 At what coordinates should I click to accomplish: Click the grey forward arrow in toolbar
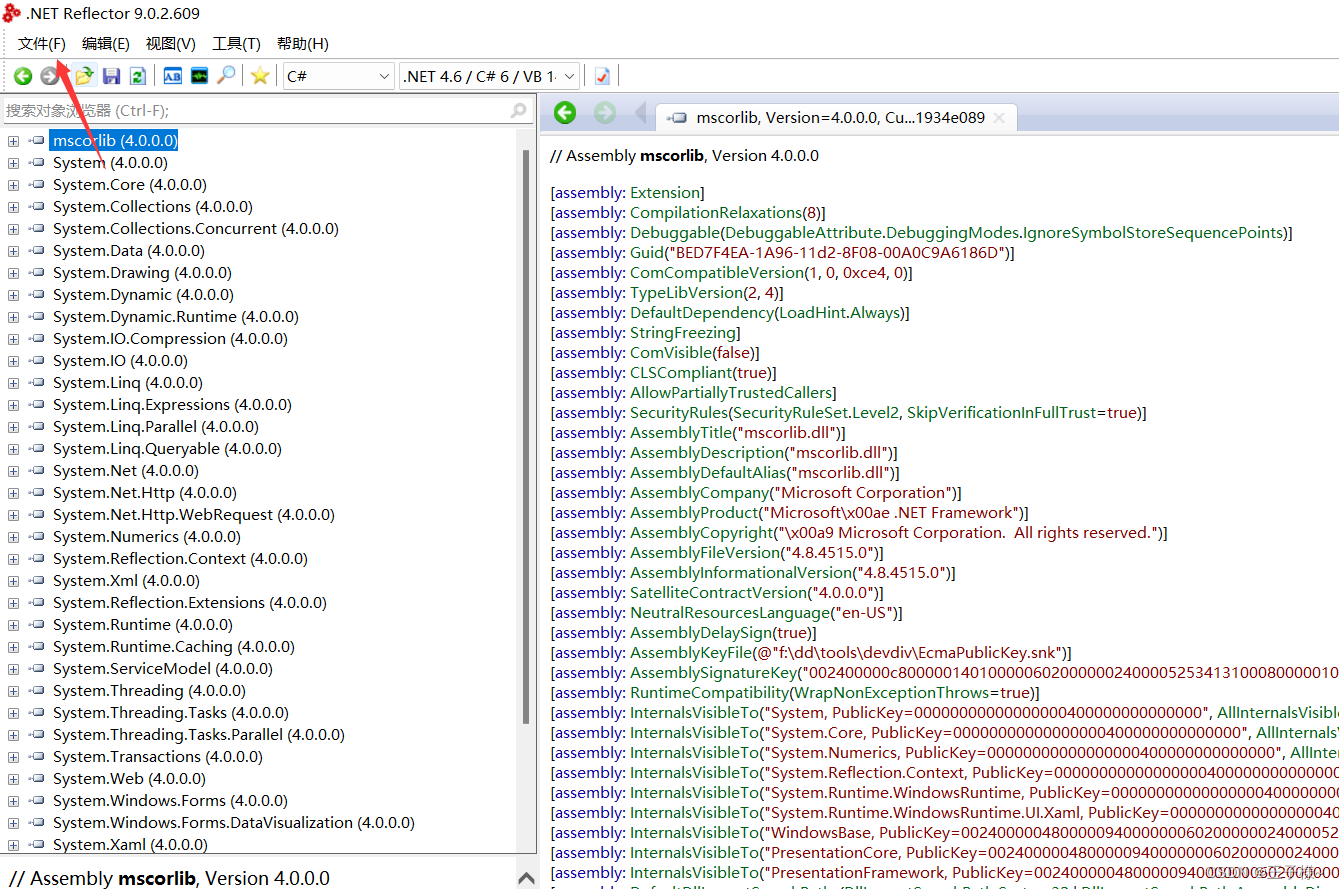(x=49, y=76)
